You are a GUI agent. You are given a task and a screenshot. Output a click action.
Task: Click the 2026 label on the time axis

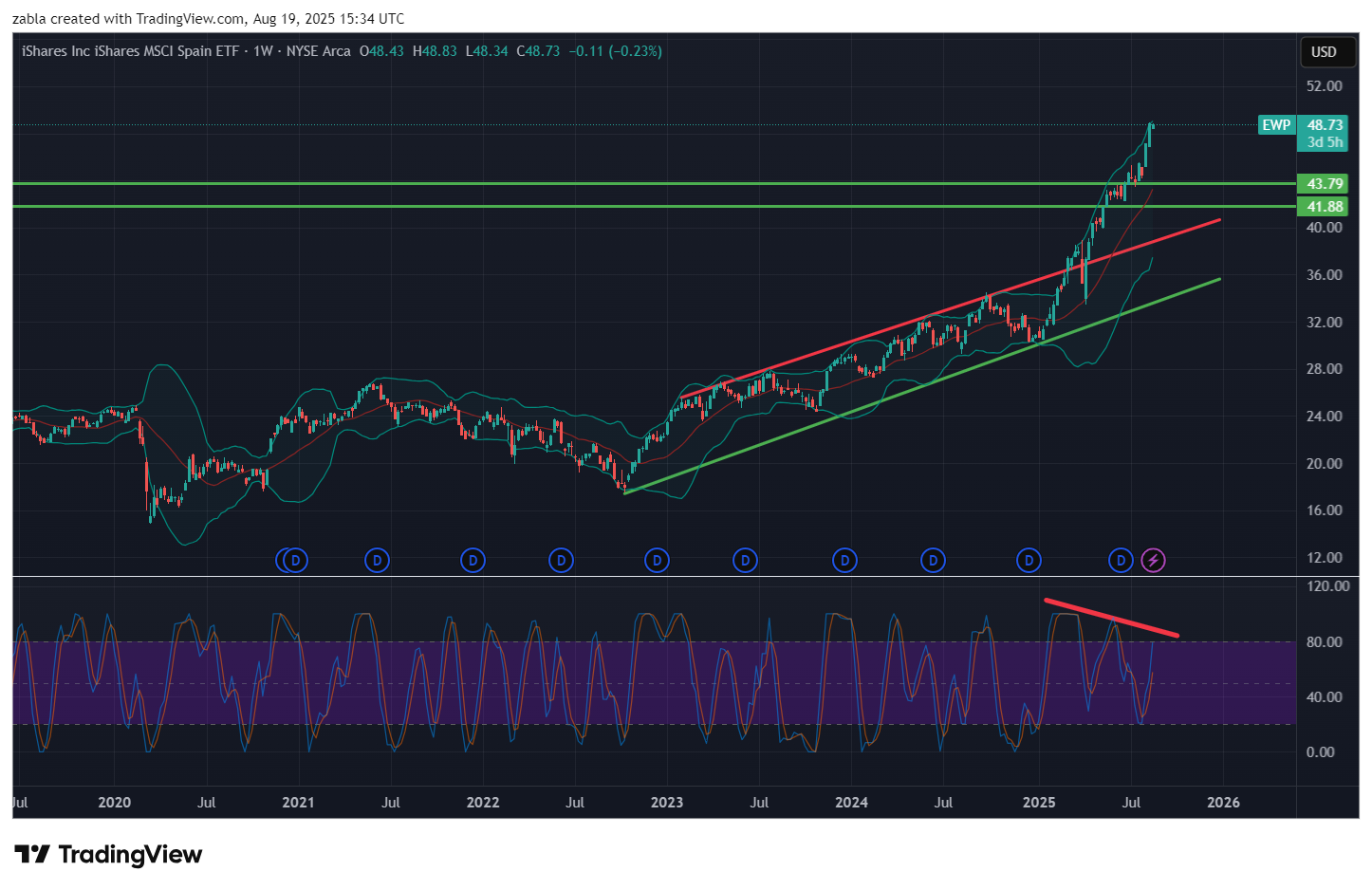click(1223, 803)
